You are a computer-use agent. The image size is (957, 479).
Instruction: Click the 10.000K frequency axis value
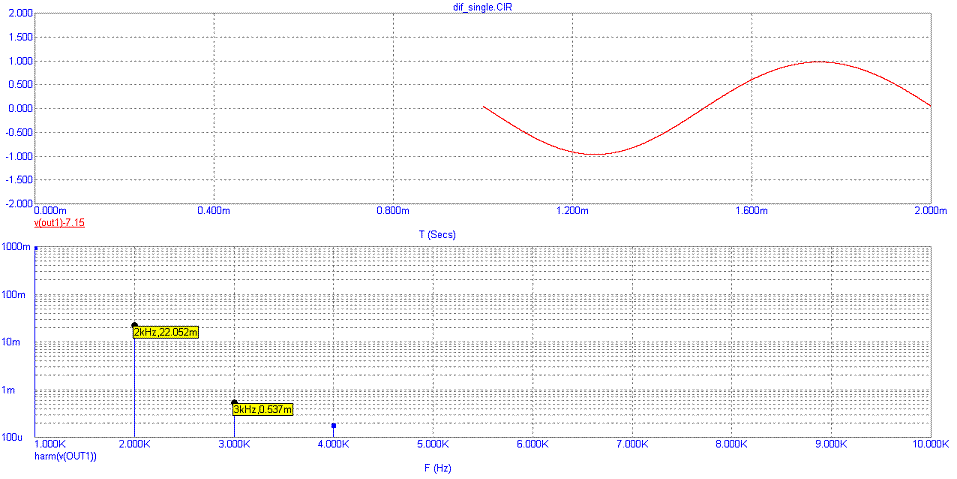coord(931,444)
